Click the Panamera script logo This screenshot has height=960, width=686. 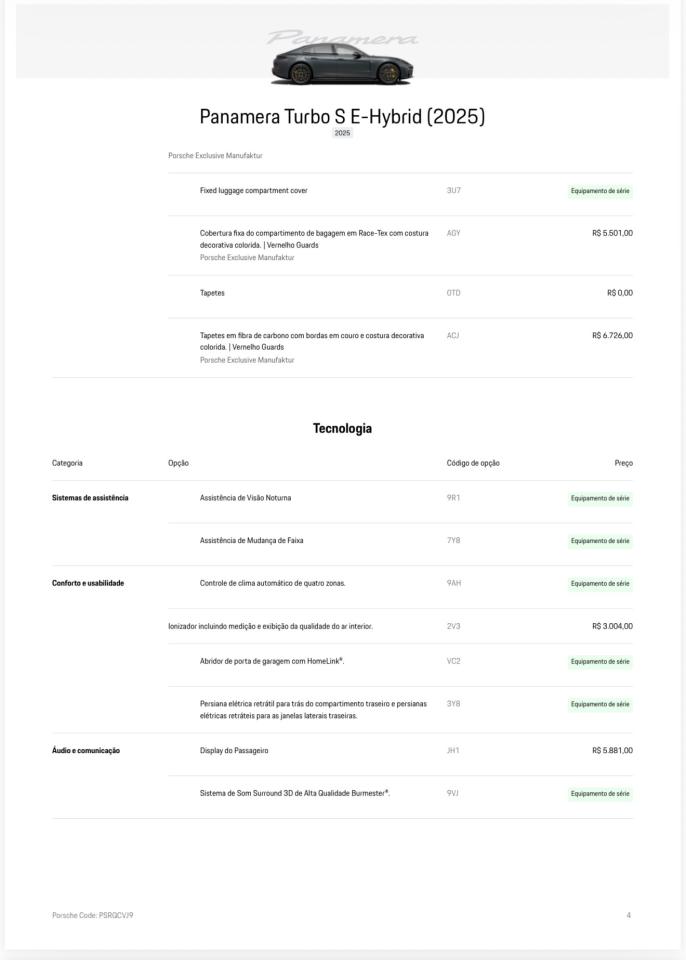click(342, 37)
